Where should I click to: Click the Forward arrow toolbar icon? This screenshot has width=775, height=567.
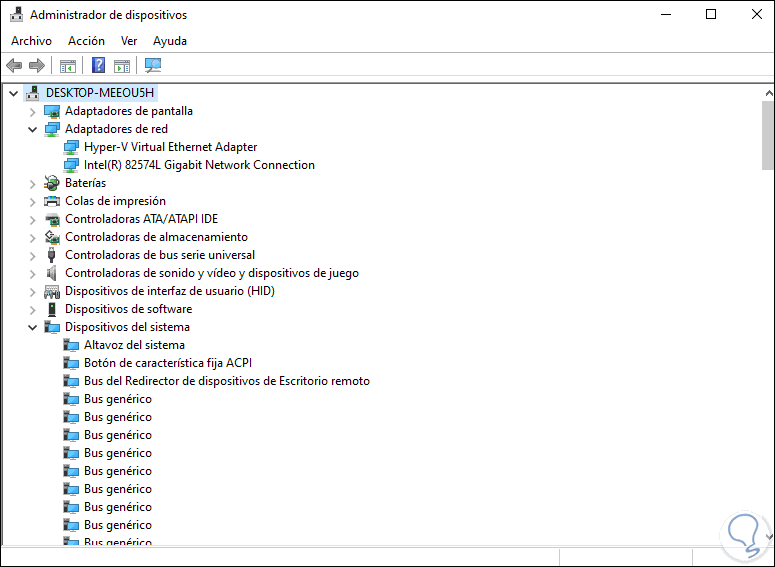pos(37,65)
